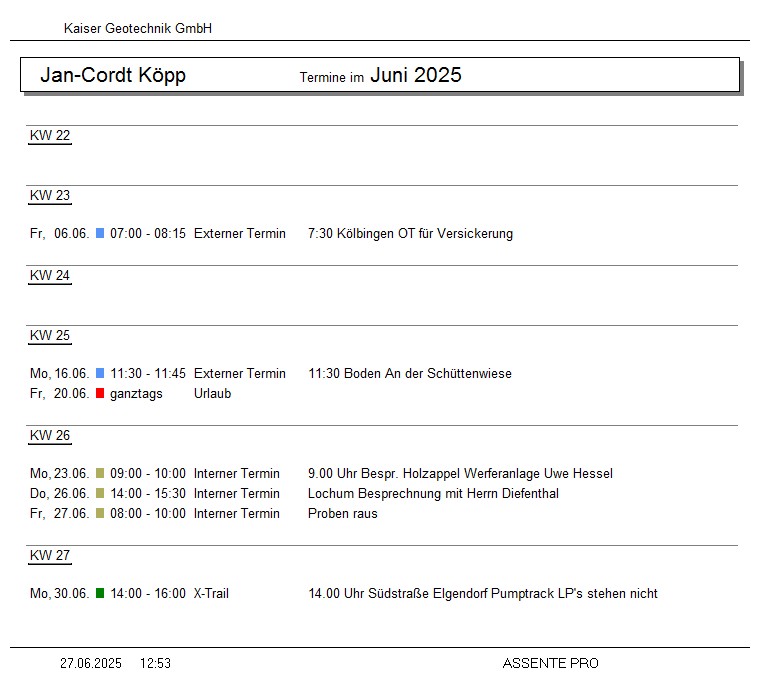The width and height of the screenshot is (780, 687).
Task: Open the Proben raus appointment
Action: (343, 514)
